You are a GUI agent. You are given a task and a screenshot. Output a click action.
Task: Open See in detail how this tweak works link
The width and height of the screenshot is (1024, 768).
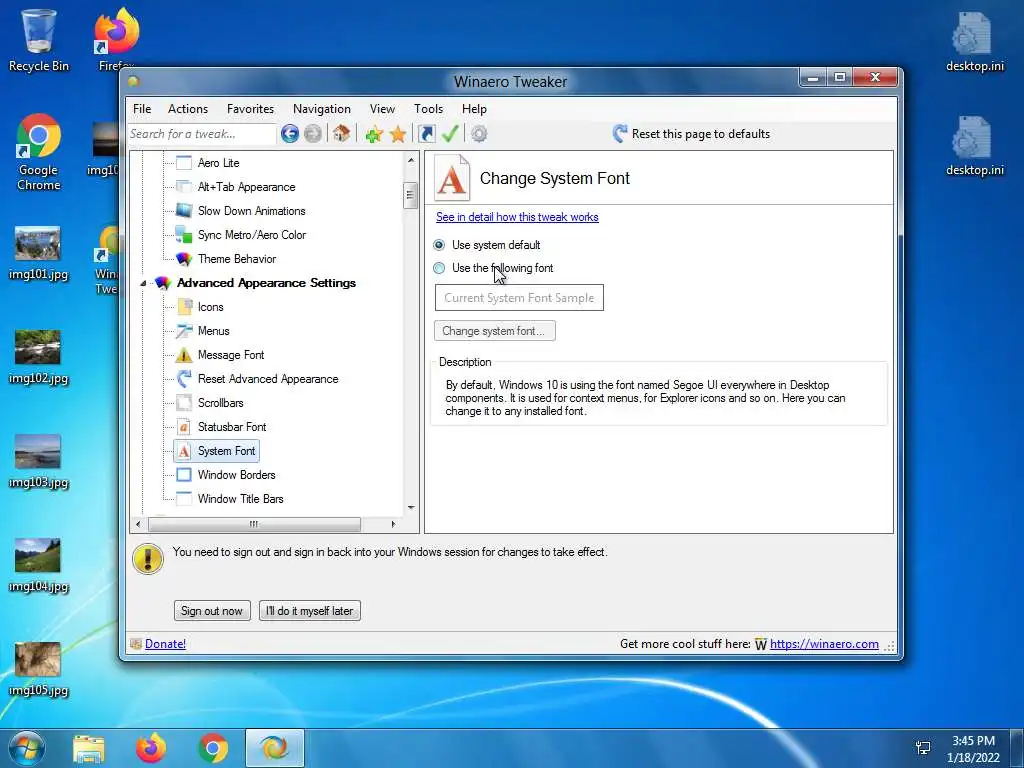[x=517, y=217]
